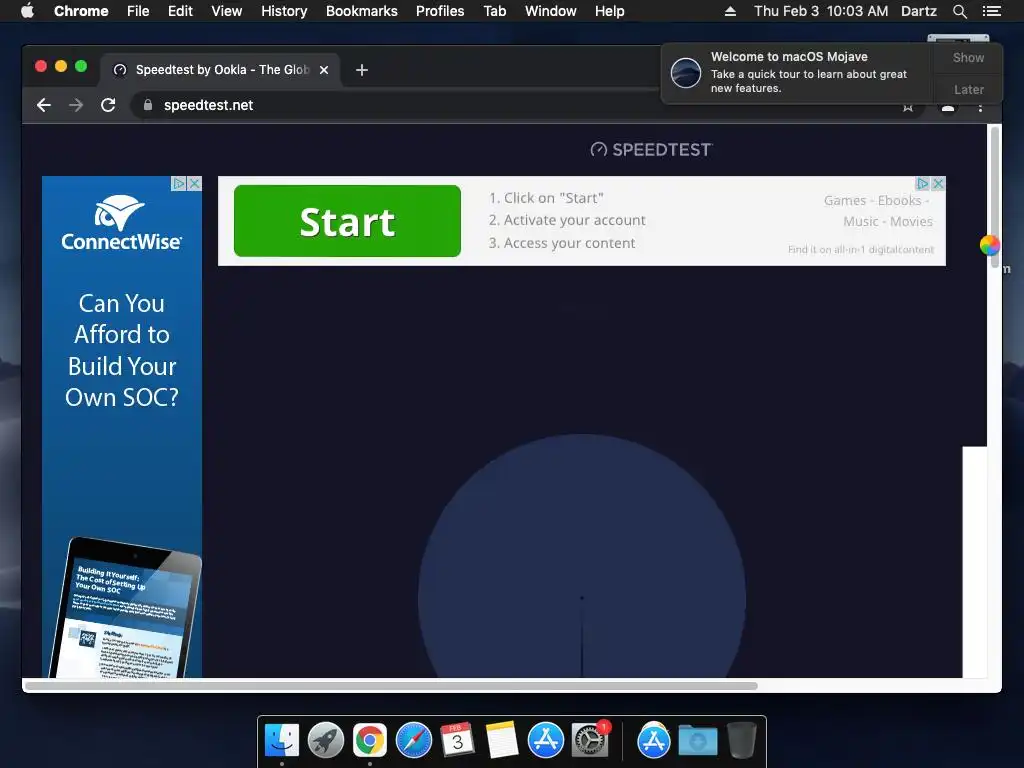Image resolution: width=1024 pixels, height=768 pixels.
Task: Open the Chrome profile avatar
Action: pos(948,108)
